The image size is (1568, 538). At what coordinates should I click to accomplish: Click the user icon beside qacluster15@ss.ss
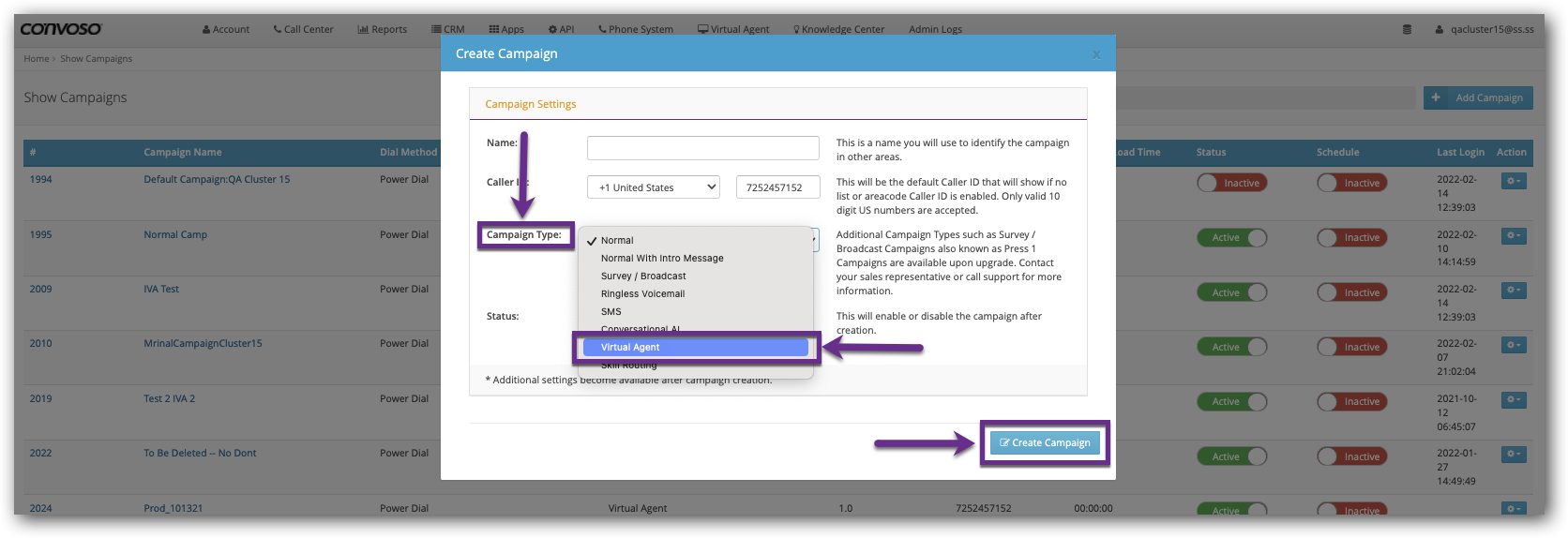1440,29
